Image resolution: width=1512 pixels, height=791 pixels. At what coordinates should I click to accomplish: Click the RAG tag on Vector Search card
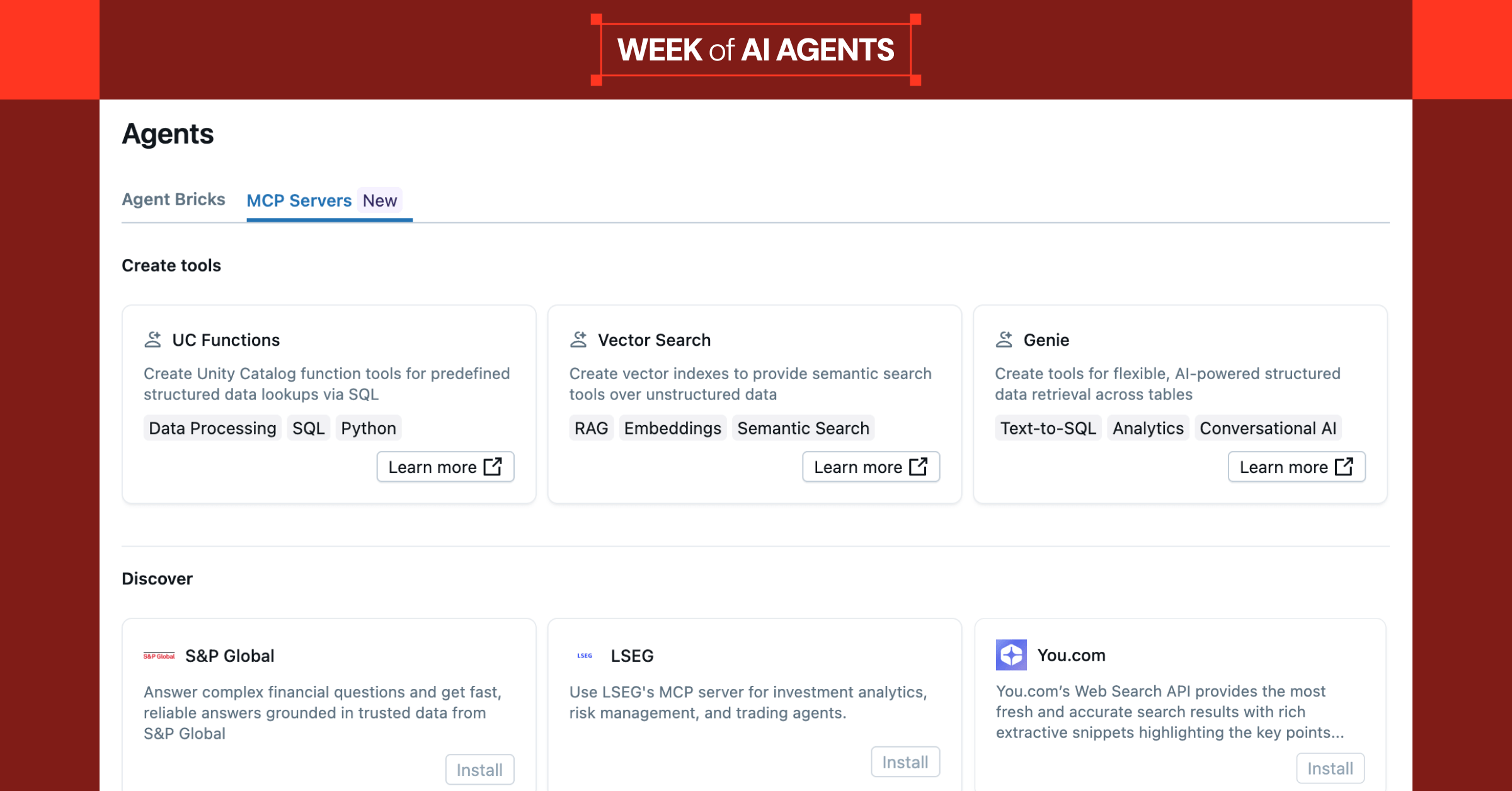(591, 428)
